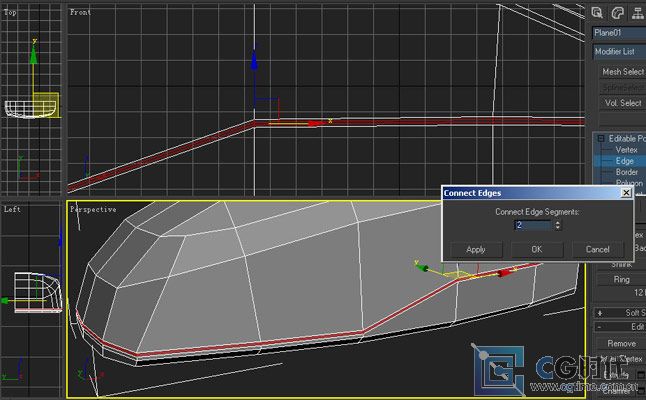Click the green Y-axis gizmo handle in Perspective
646x400 pixels.
coord(421,267)
